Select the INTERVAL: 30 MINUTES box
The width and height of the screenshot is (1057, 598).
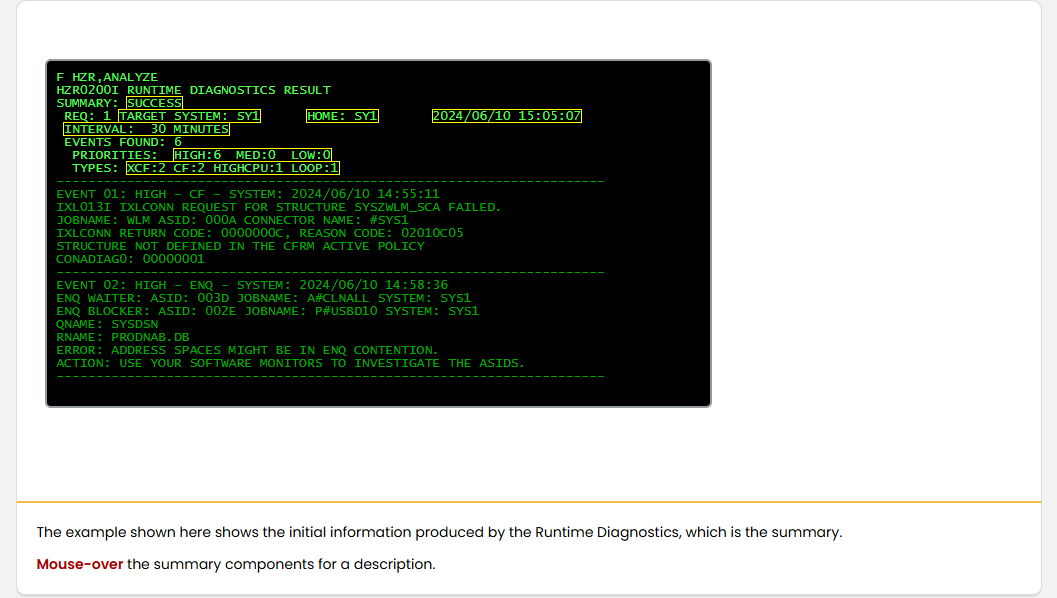(146, 129)
